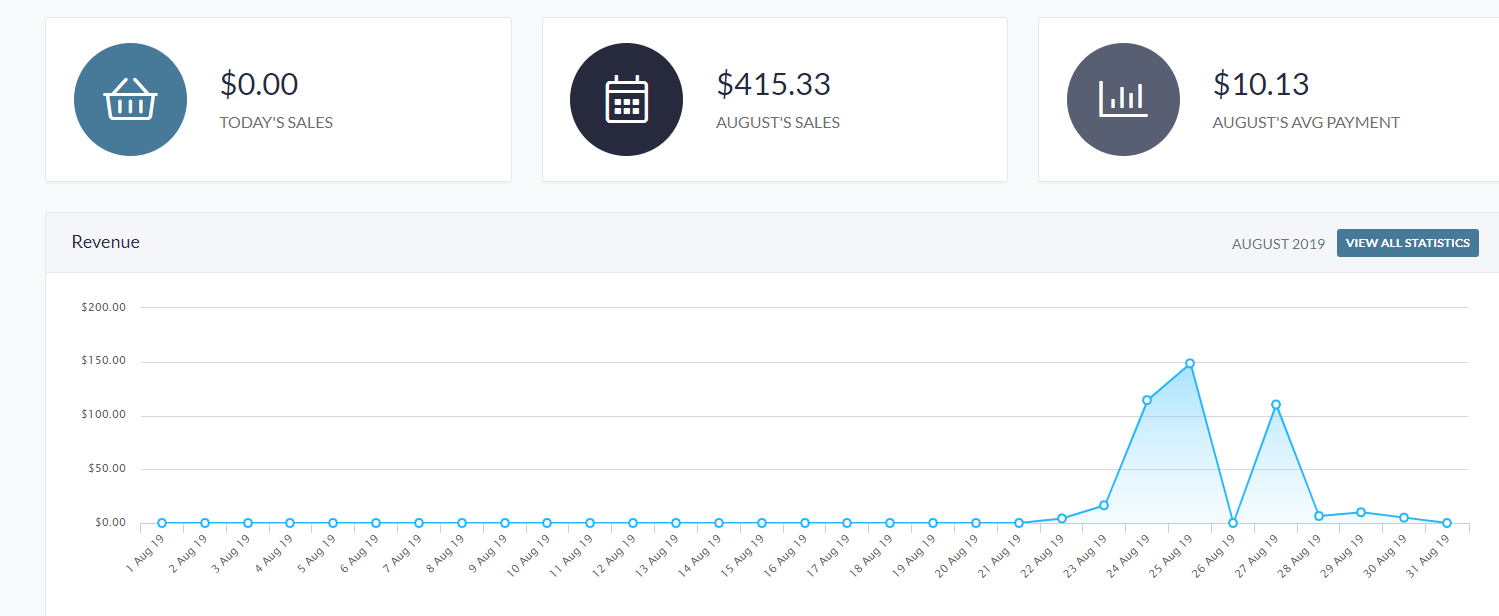Select the 31 Aug 19 data point
The height and width of the screenshot is (616, 1499).
[x=1446, y=523]
